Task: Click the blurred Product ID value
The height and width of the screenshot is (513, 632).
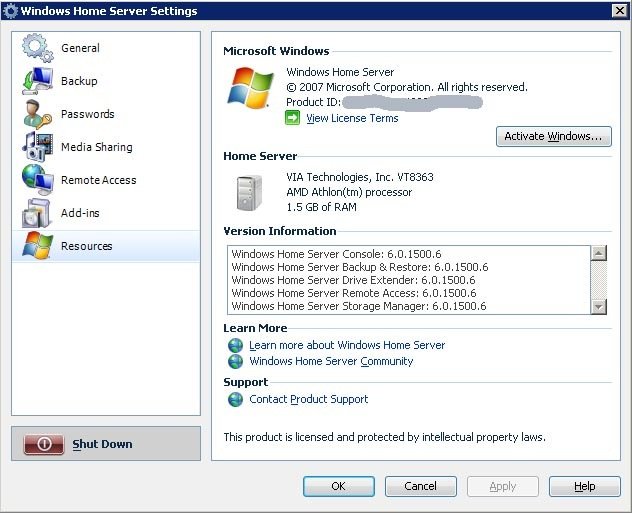Action: tap(412, 103)
